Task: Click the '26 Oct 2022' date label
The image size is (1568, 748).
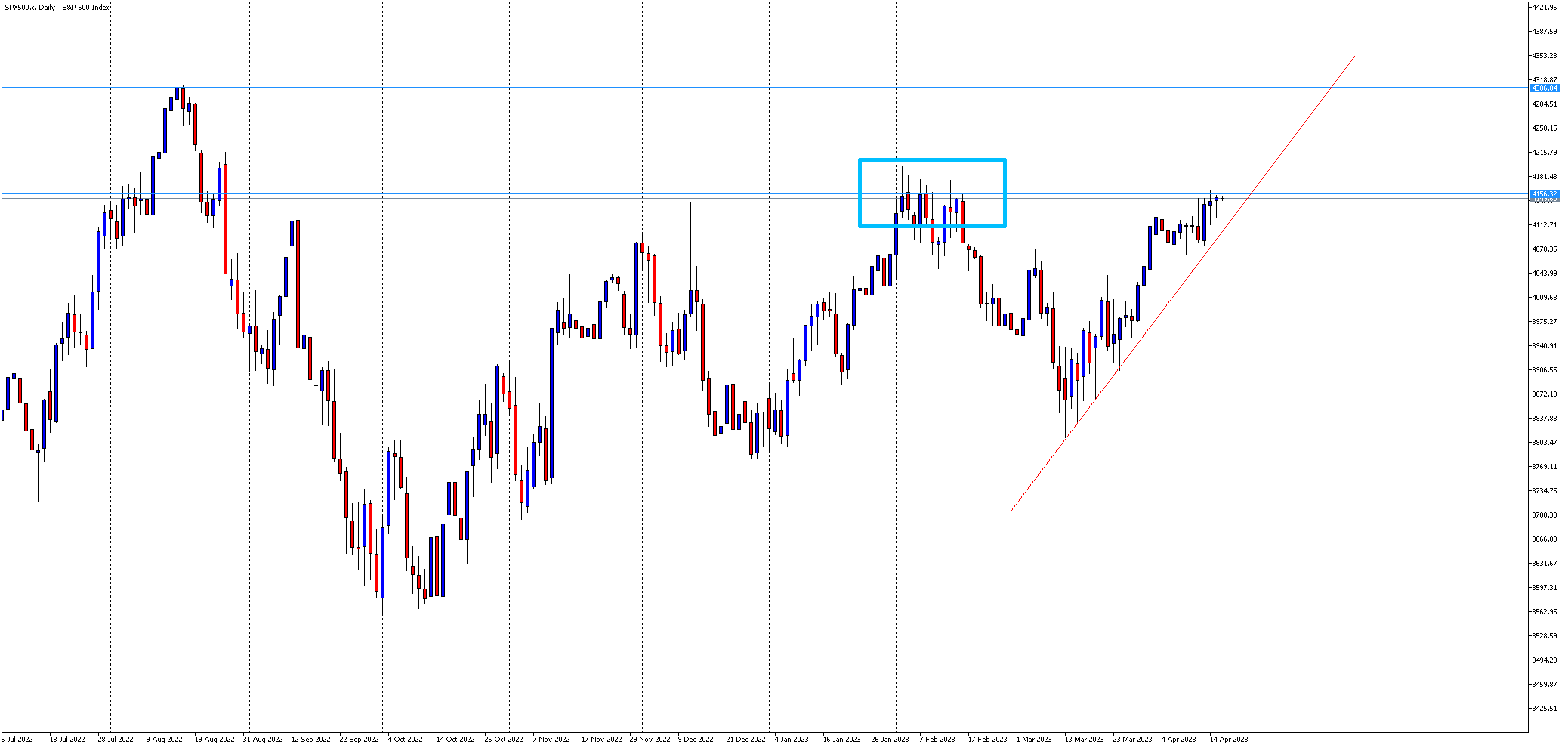Action: 504,740
